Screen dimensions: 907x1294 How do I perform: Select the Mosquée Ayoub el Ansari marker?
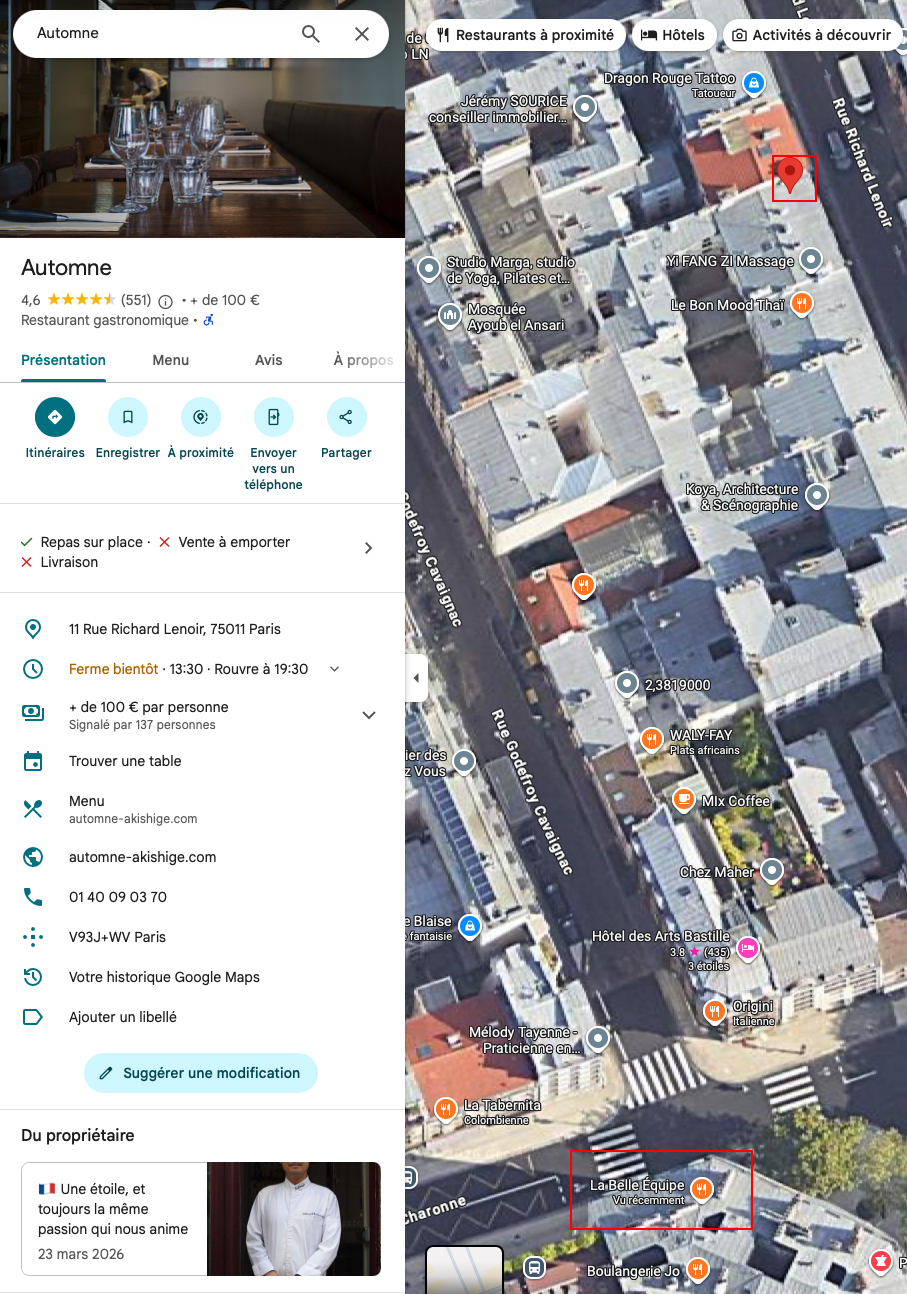(450, 316)
